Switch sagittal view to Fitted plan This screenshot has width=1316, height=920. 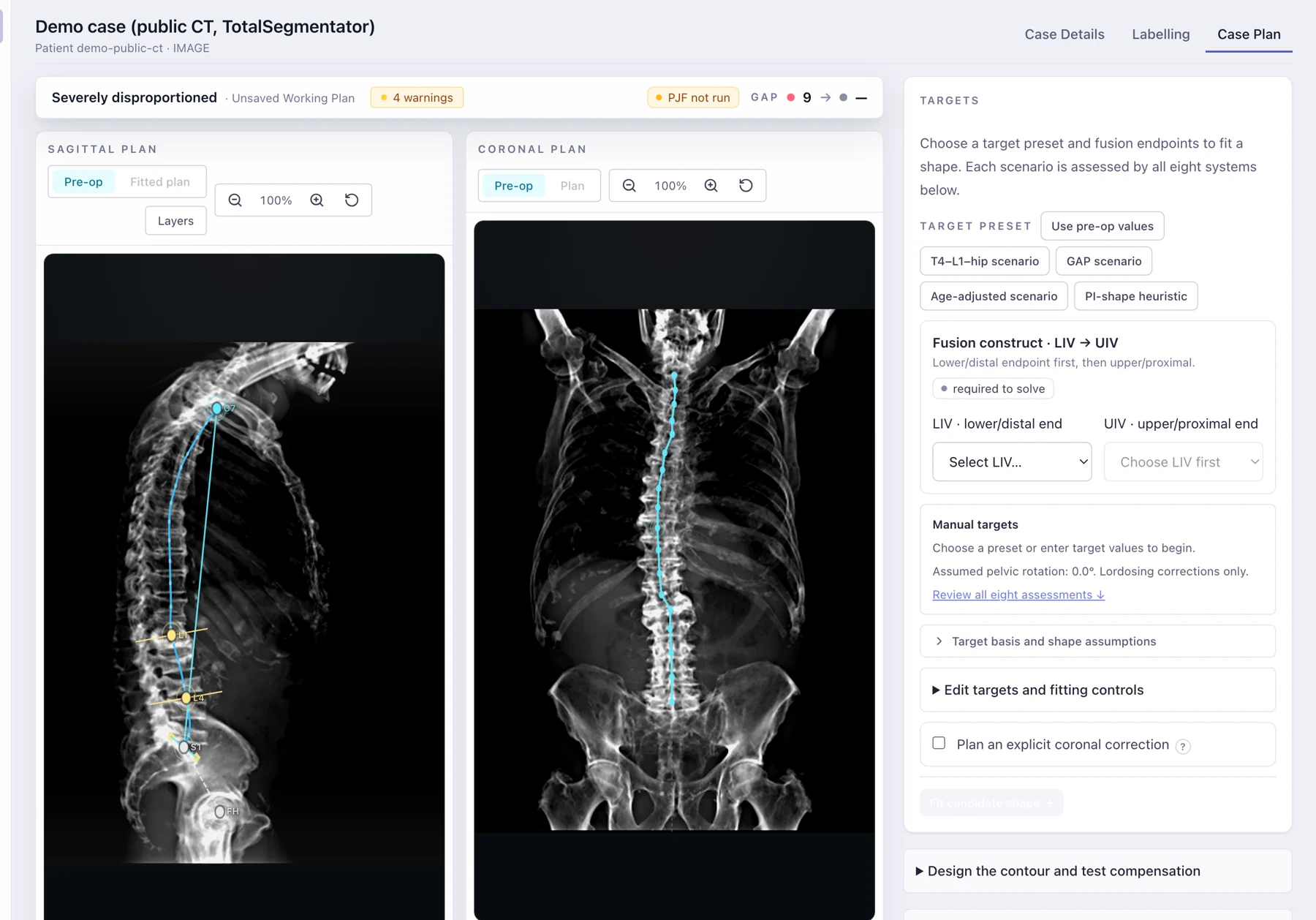(160, 182)
